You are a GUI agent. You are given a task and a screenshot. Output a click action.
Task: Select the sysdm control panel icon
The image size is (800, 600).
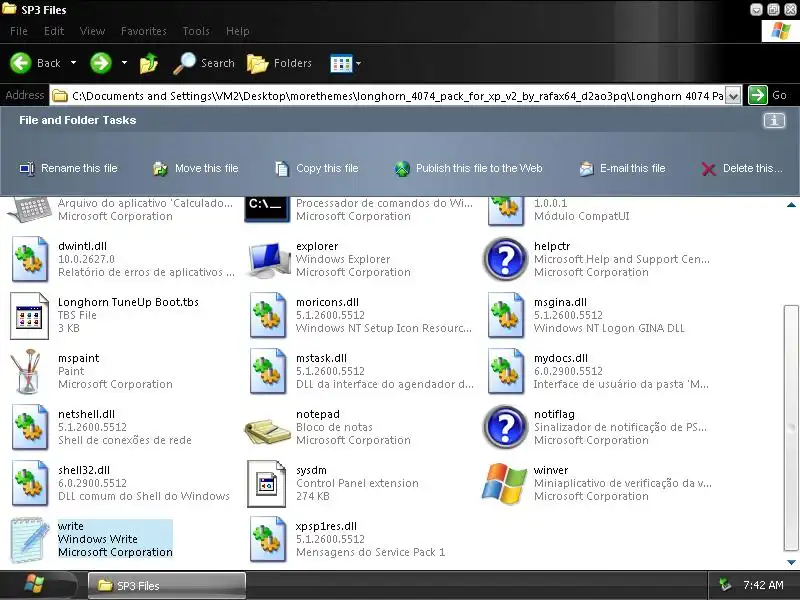tap(266, 484)
